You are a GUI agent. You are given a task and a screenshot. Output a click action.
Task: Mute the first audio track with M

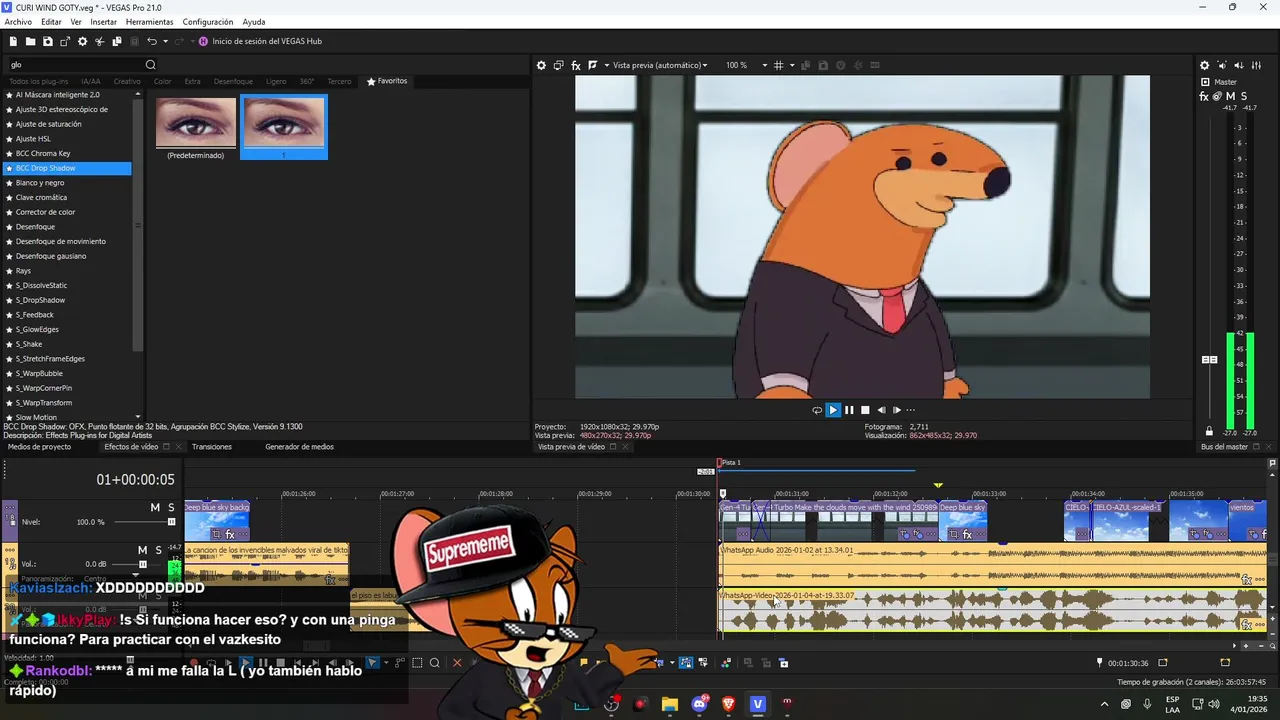[x=142, y=550]
